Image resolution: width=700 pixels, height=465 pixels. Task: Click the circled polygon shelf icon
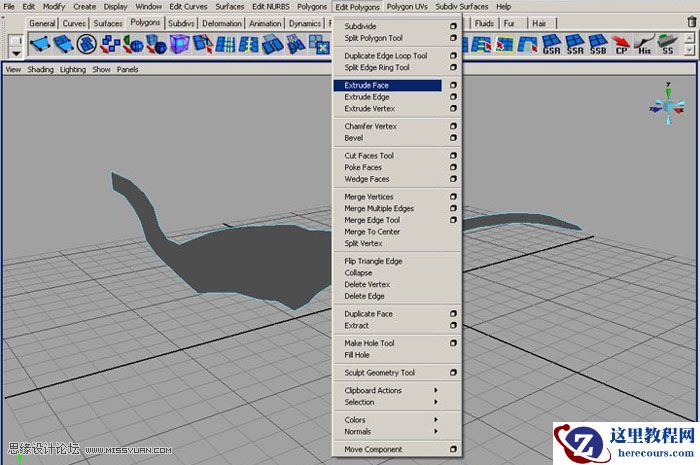coord(87,45)
